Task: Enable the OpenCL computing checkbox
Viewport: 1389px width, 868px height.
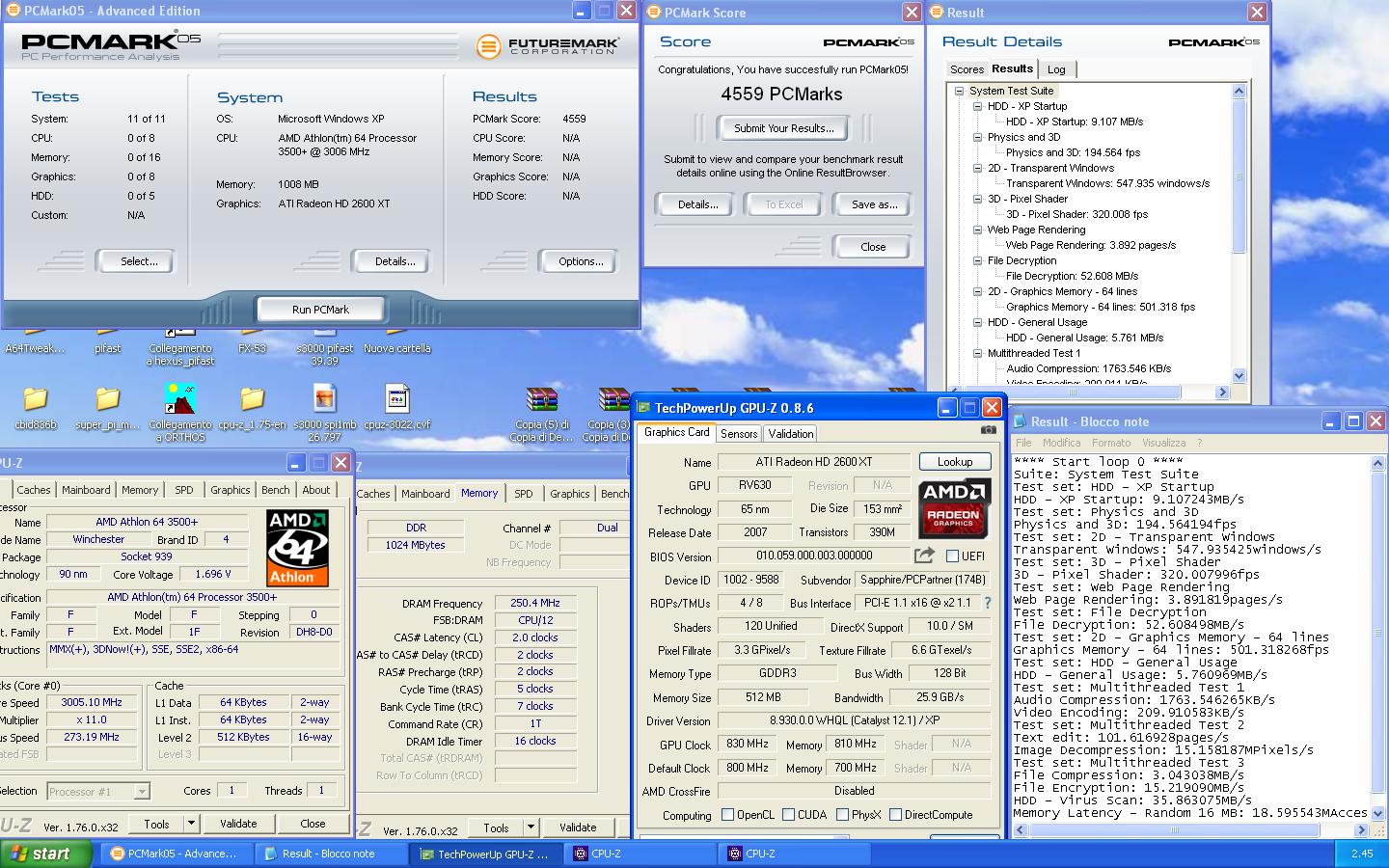Action: coord(728,815)
